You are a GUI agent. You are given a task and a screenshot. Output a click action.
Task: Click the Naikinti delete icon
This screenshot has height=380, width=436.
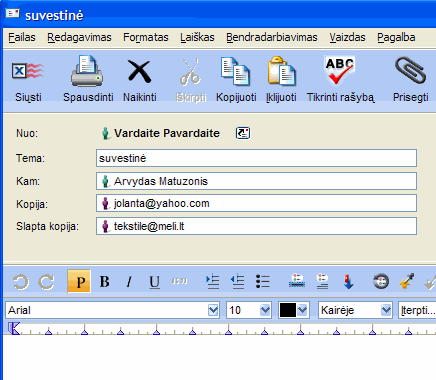coord(139,71)
